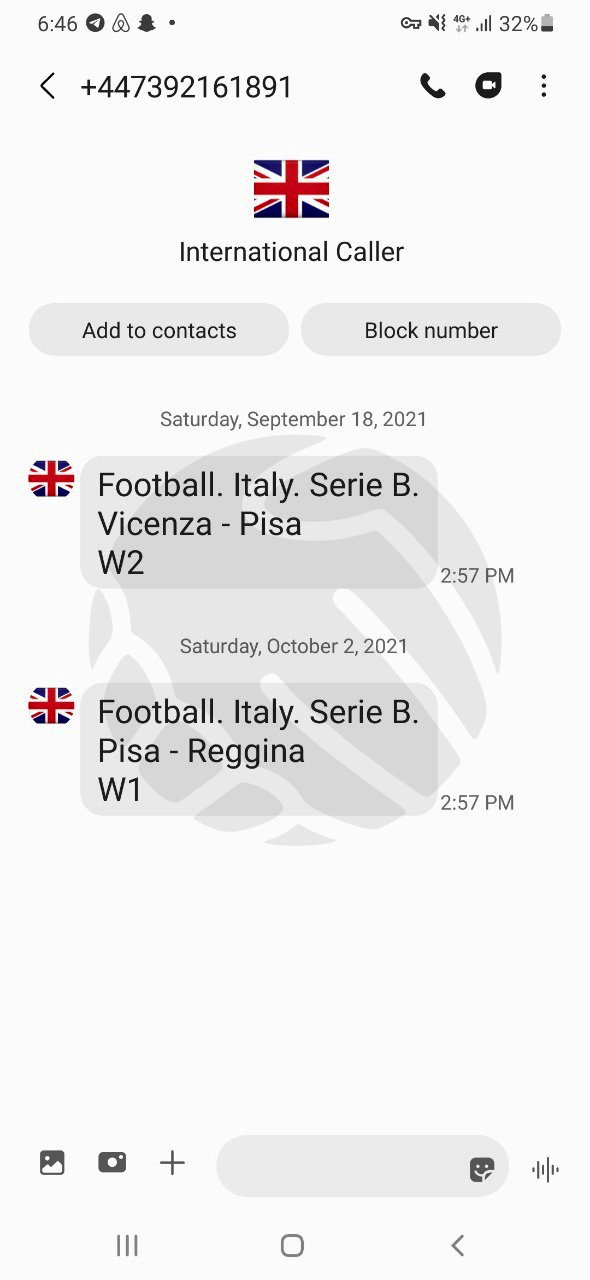Click the Block number button

click(x=431, y=330)
